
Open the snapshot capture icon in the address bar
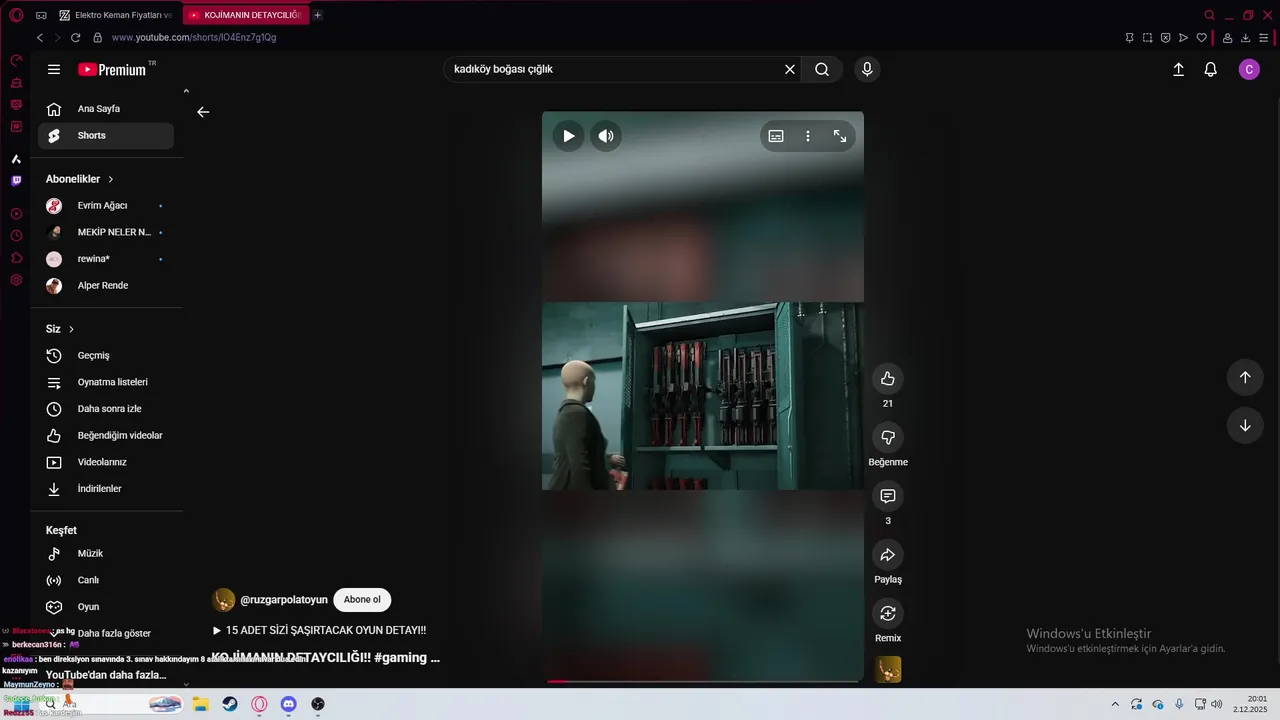[x=1147, y=37]
